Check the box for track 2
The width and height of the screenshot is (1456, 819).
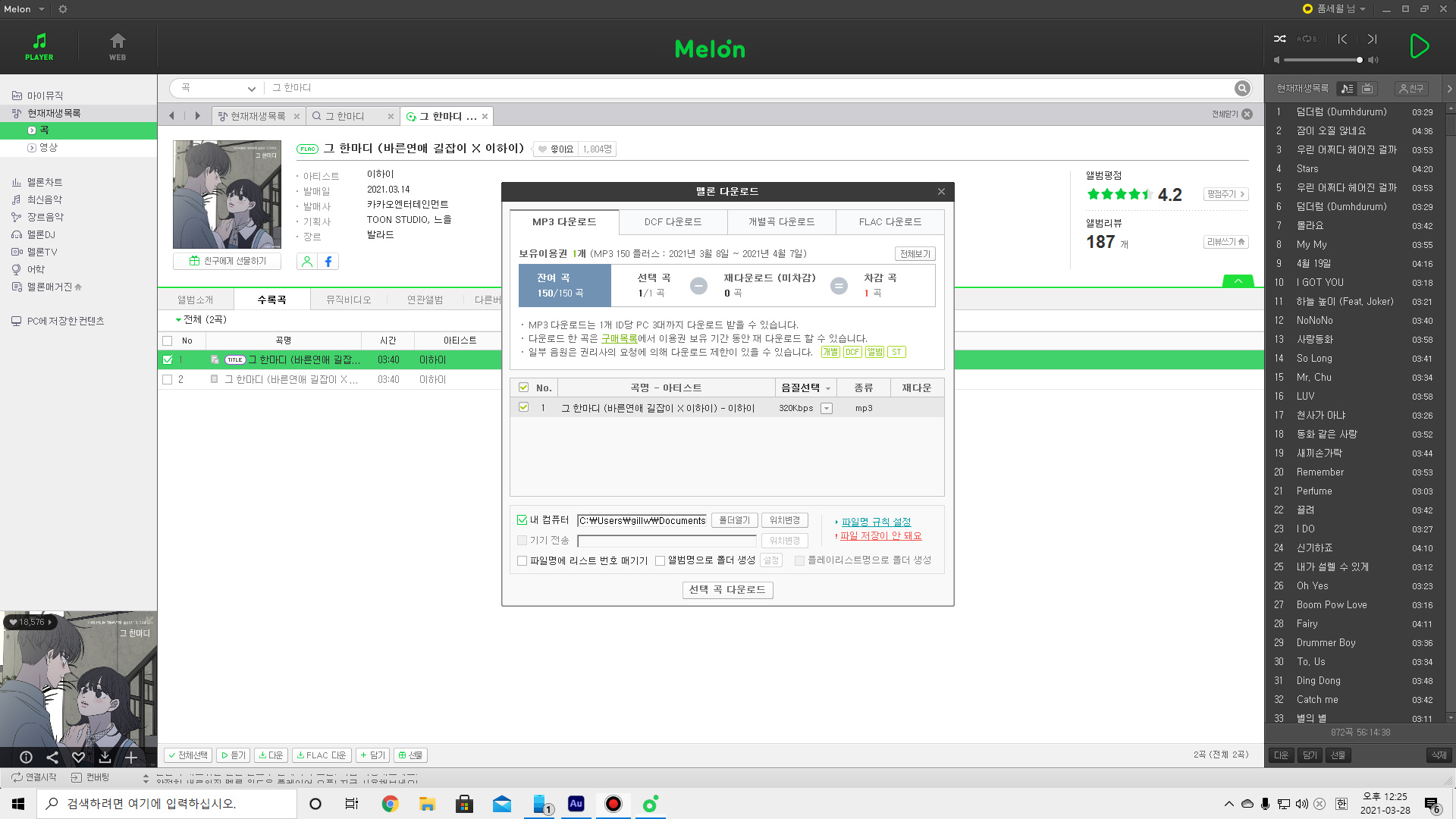pos(168,379)
